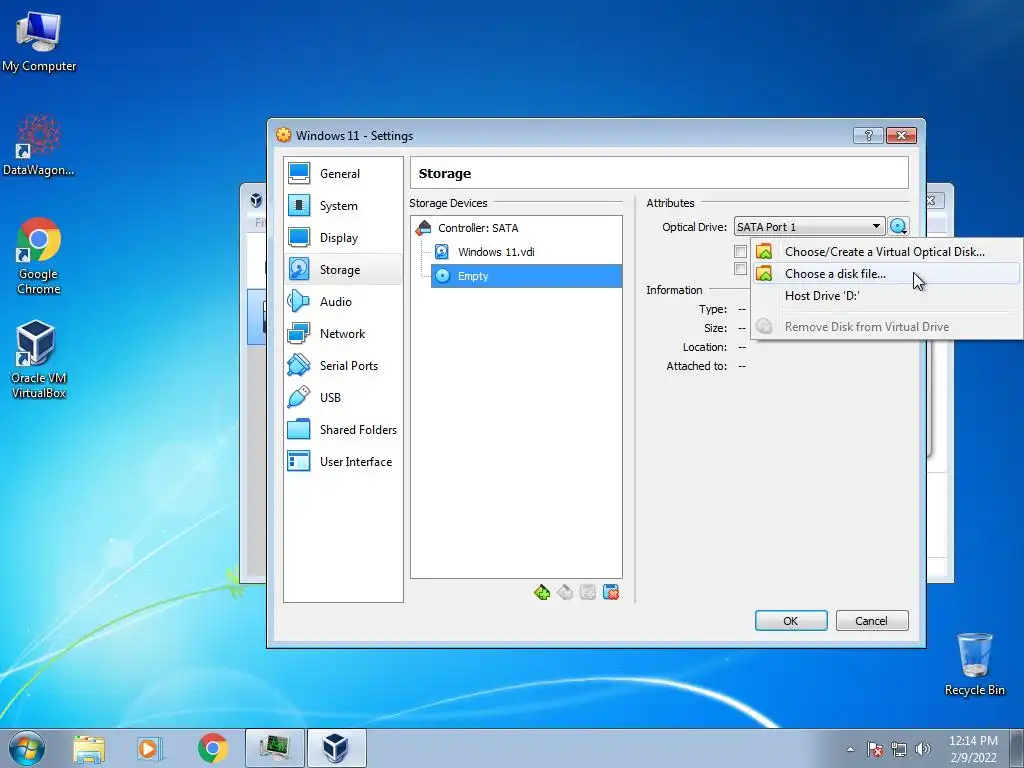Select Choose a disk file menu item
Viewport: 1024px width, 768px height.
pos(886,274)
